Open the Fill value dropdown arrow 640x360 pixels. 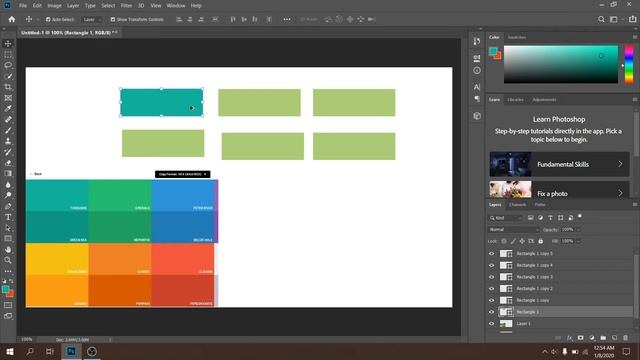[578, 241]
